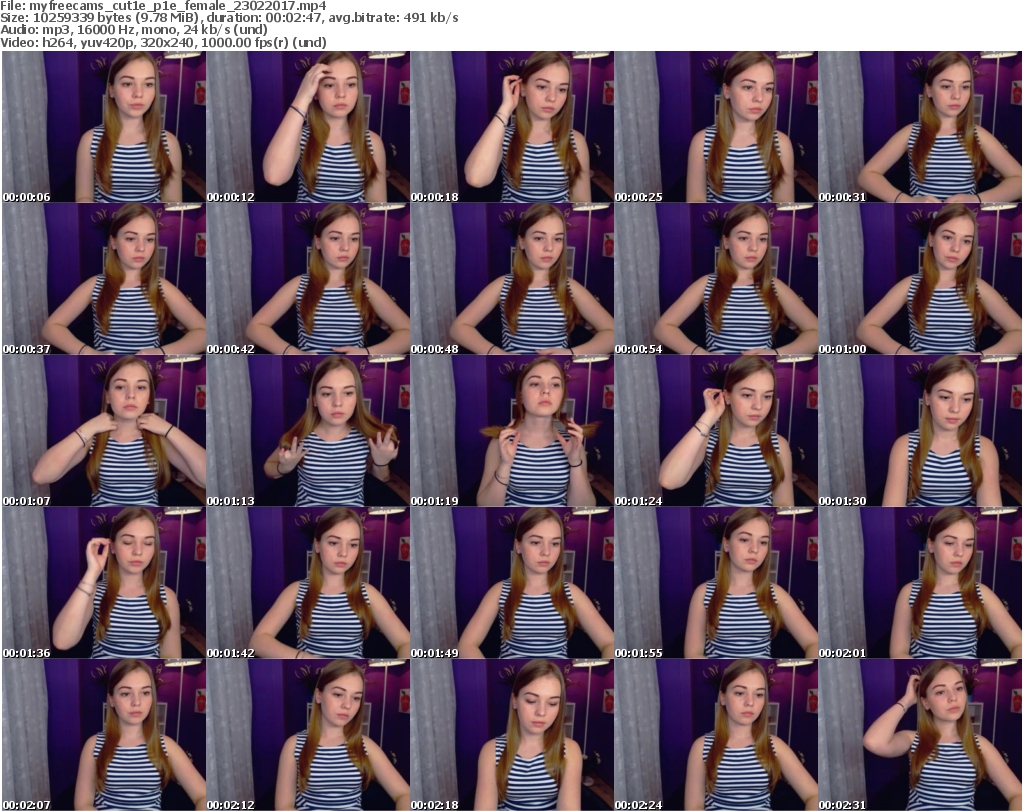Choose the thumbnail frame stamped 00:01:19
Screen dimensions: 1024x811
512,431
